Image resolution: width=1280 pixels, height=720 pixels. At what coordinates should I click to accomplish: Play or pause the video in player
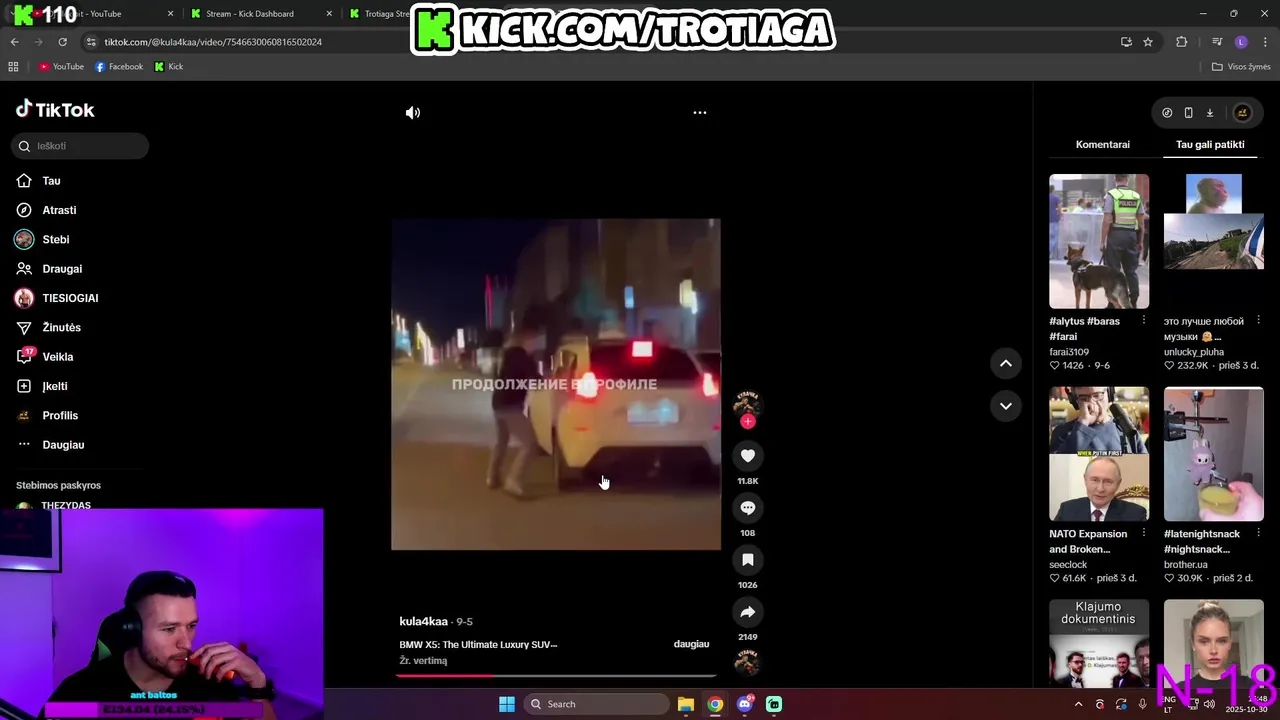(556, 384)
